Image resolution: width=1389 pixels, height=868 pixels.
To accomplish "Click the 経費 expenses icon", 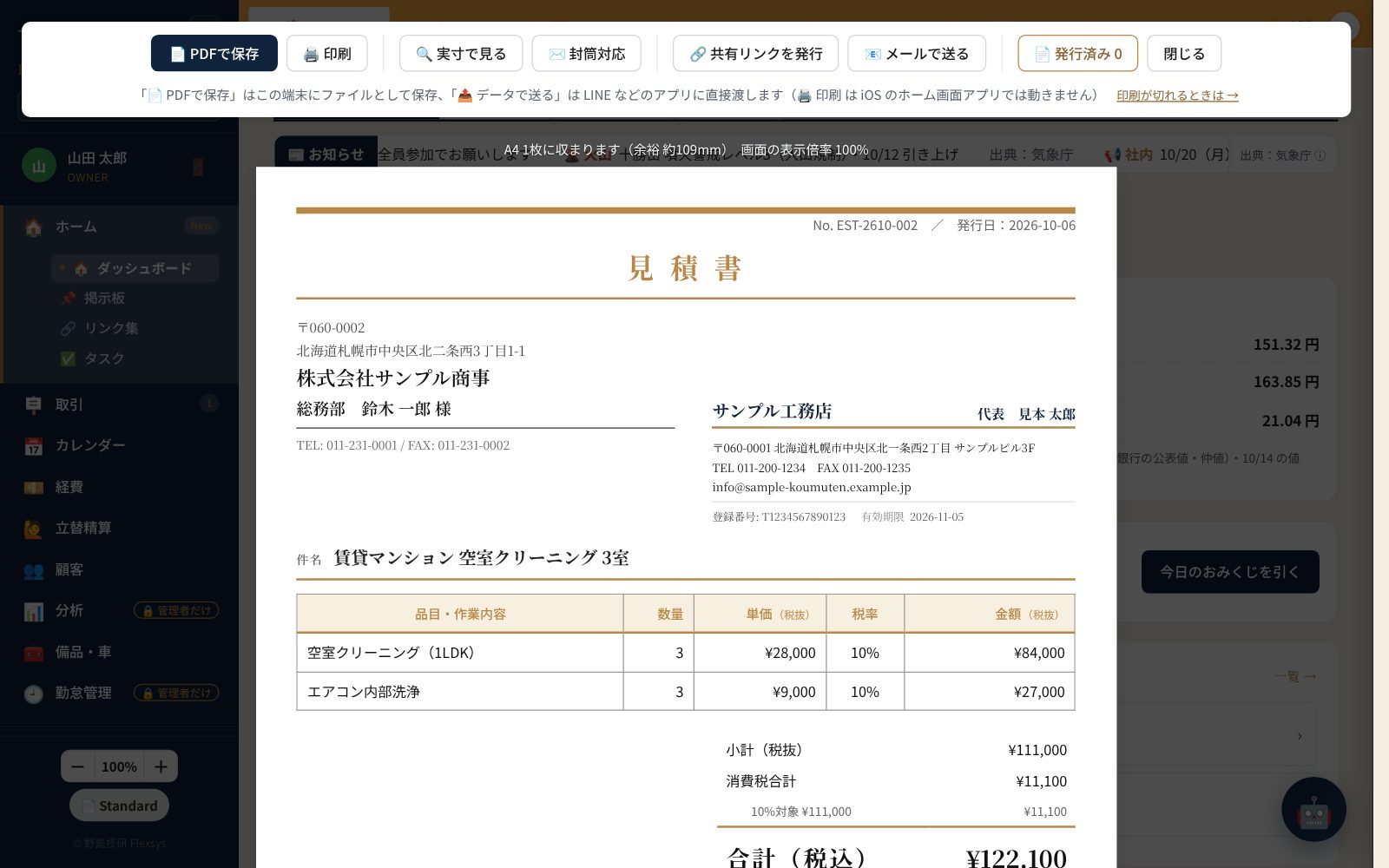I will click(x=34, y=487).
